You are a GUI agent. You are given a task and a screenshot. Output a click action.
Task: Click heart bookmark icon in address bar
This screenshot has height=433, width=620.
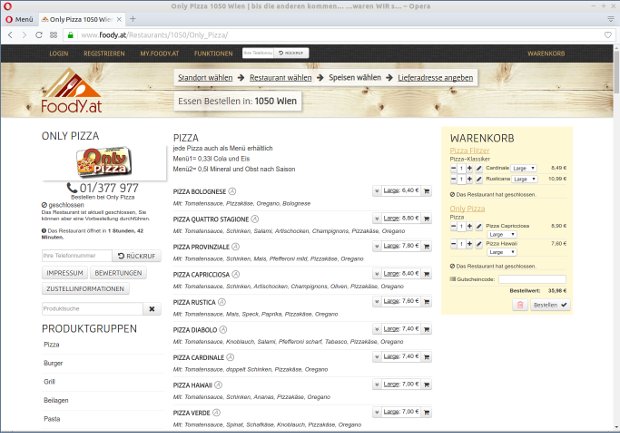(608, 35)
